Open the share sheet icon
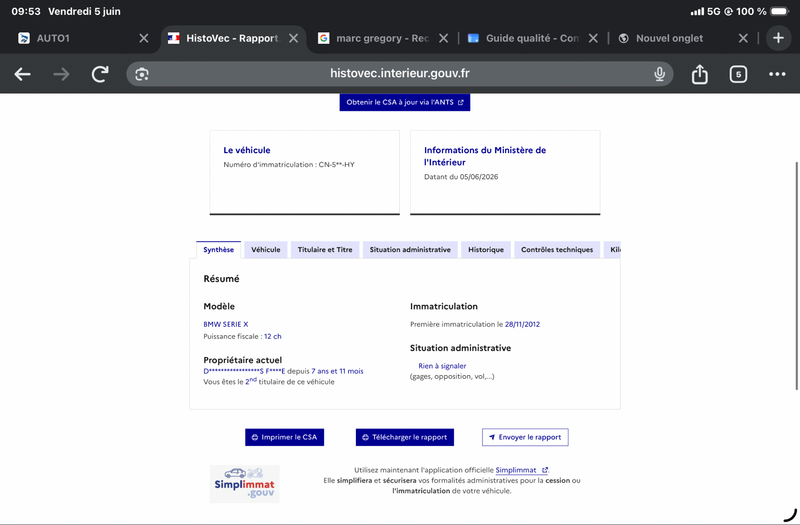Viewport: 800px width, 525px height. tap(699, 74)
